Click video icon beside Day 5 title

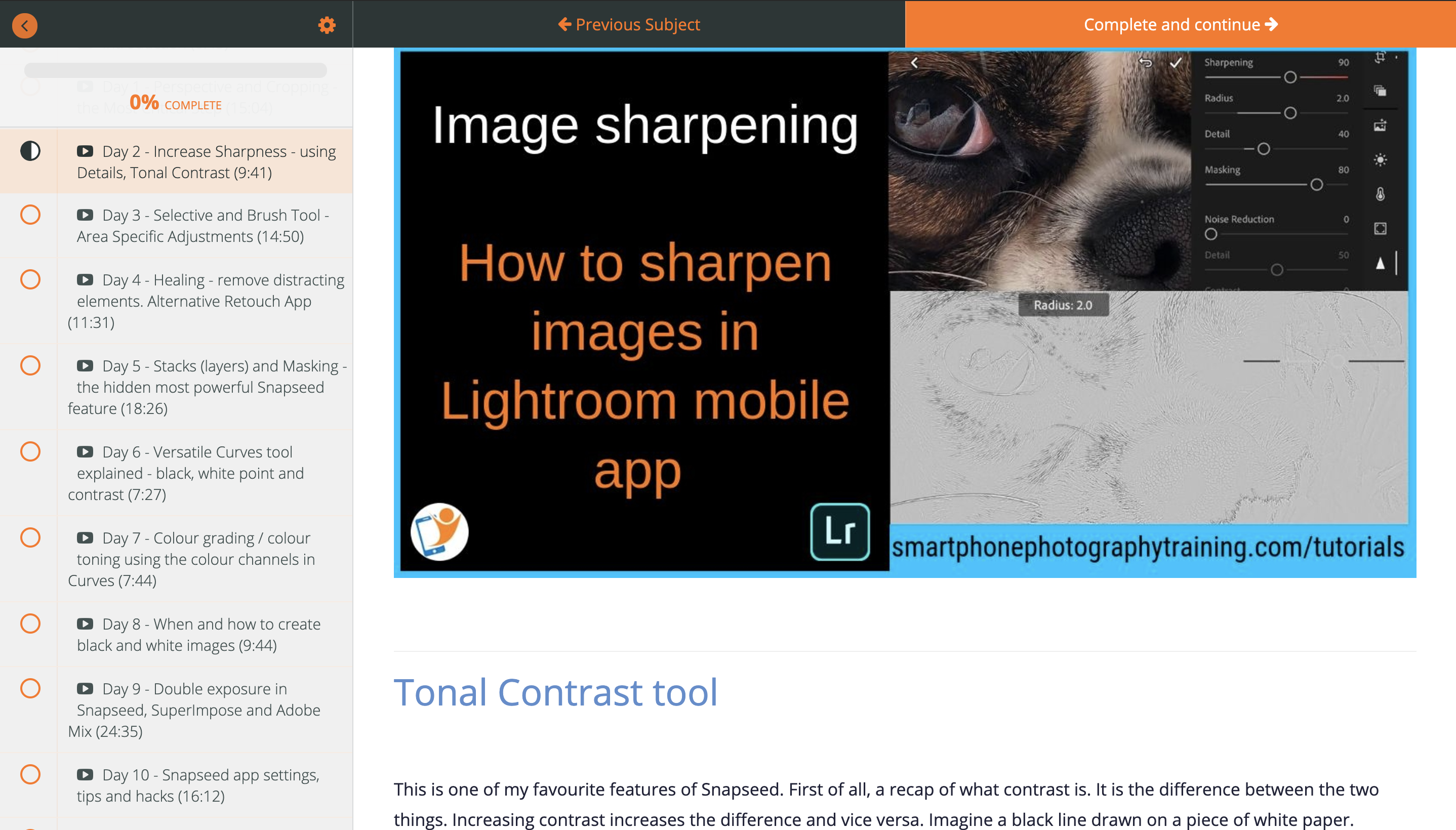point(85,365)
